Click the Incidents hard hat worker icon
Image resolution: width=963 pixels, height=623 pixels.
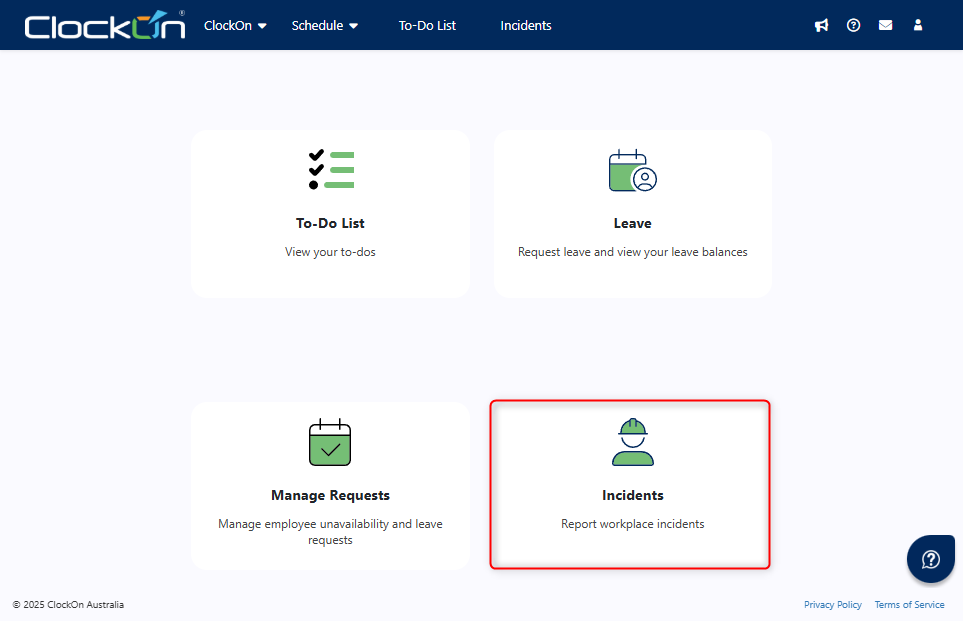[633, 442]
